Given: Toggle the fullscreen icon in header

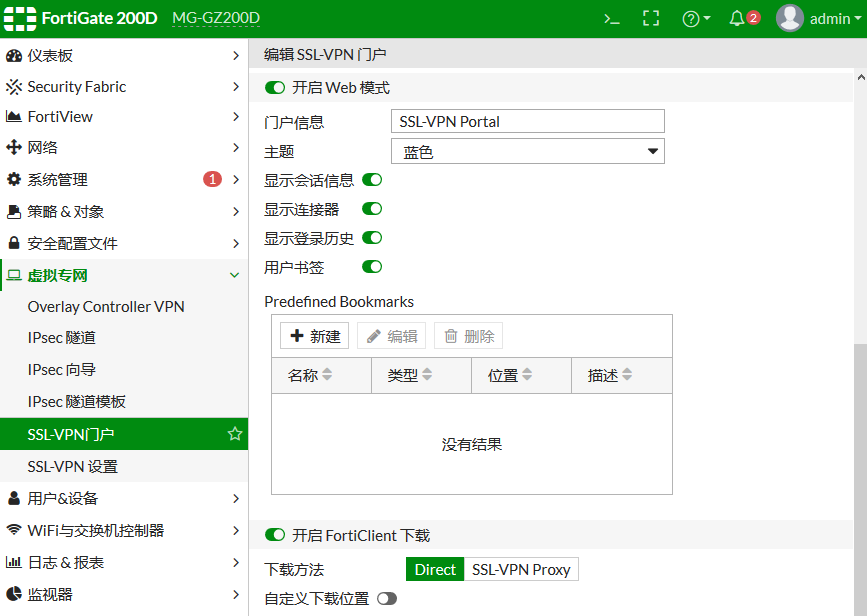Looking at the screenshot, I should [x=651, y=19].
